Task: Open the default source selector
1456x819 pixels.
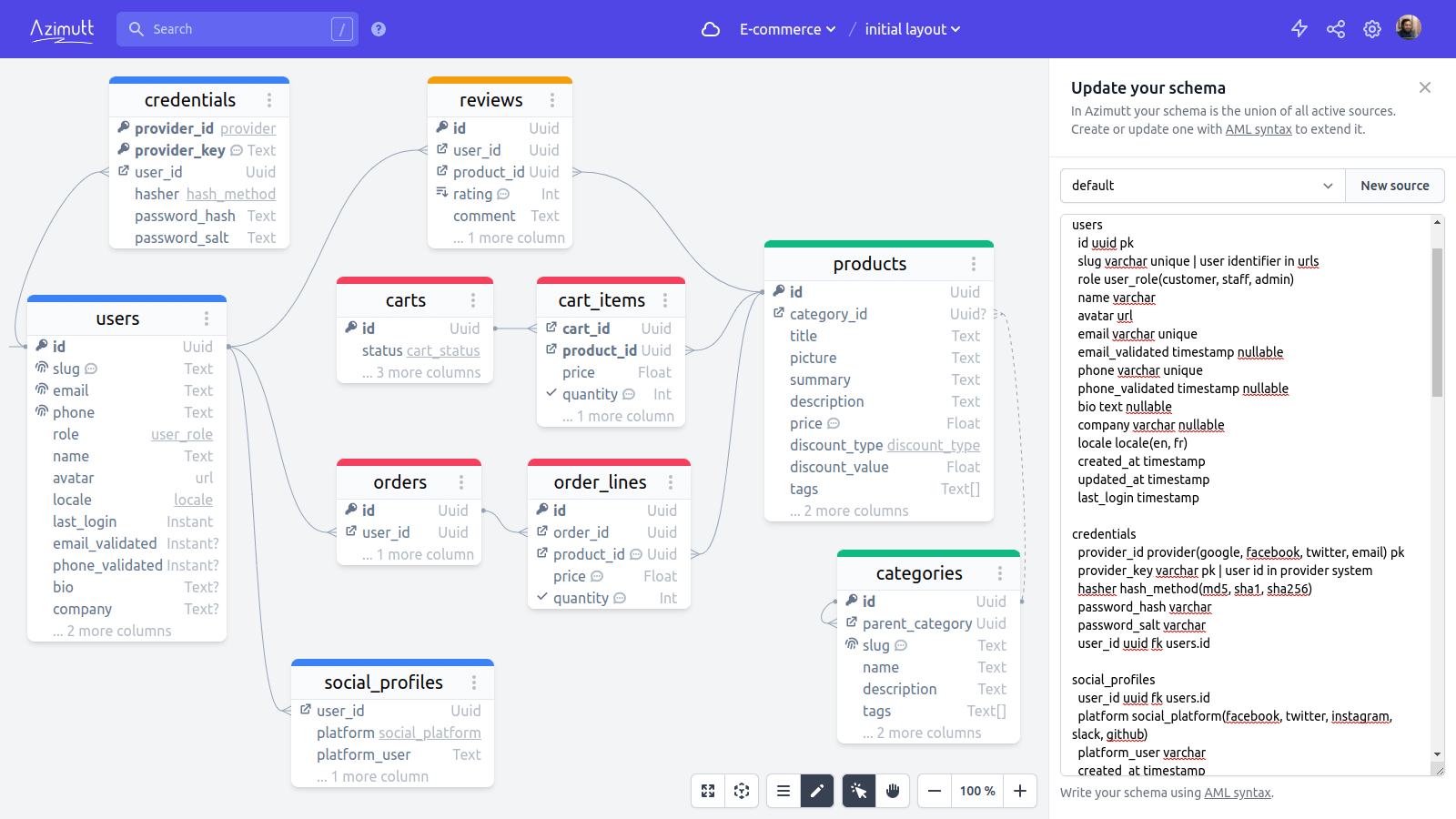Action: (x=1201, y=185)
